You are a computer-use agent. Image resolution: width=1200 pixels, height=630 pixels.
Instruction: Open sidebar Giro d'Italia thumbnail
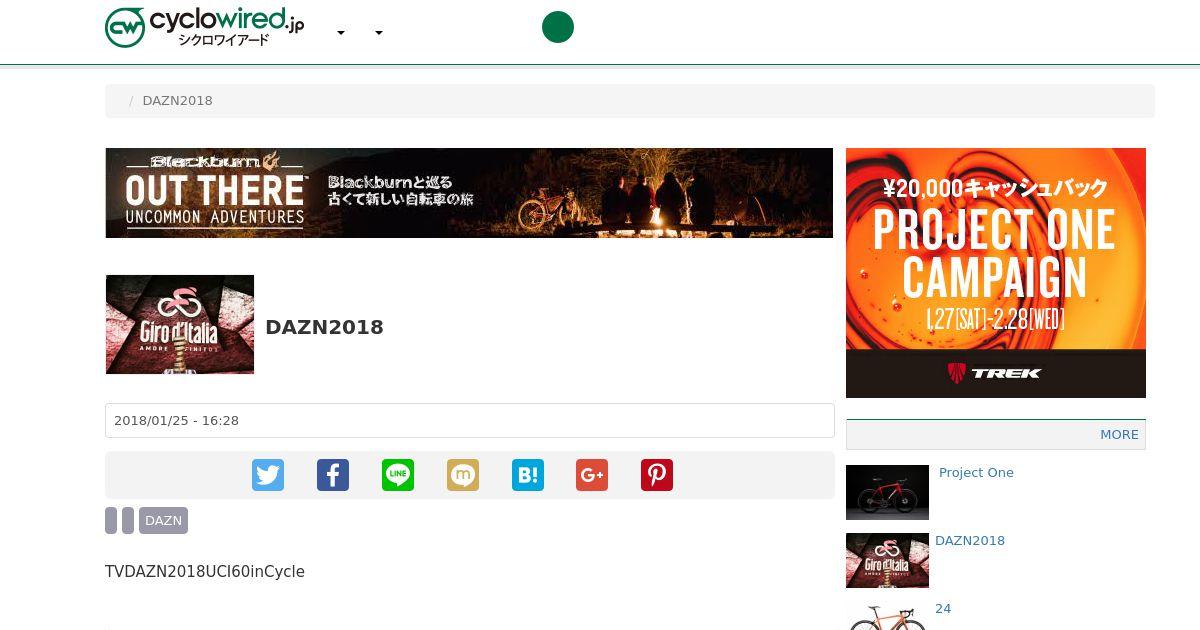887,560
